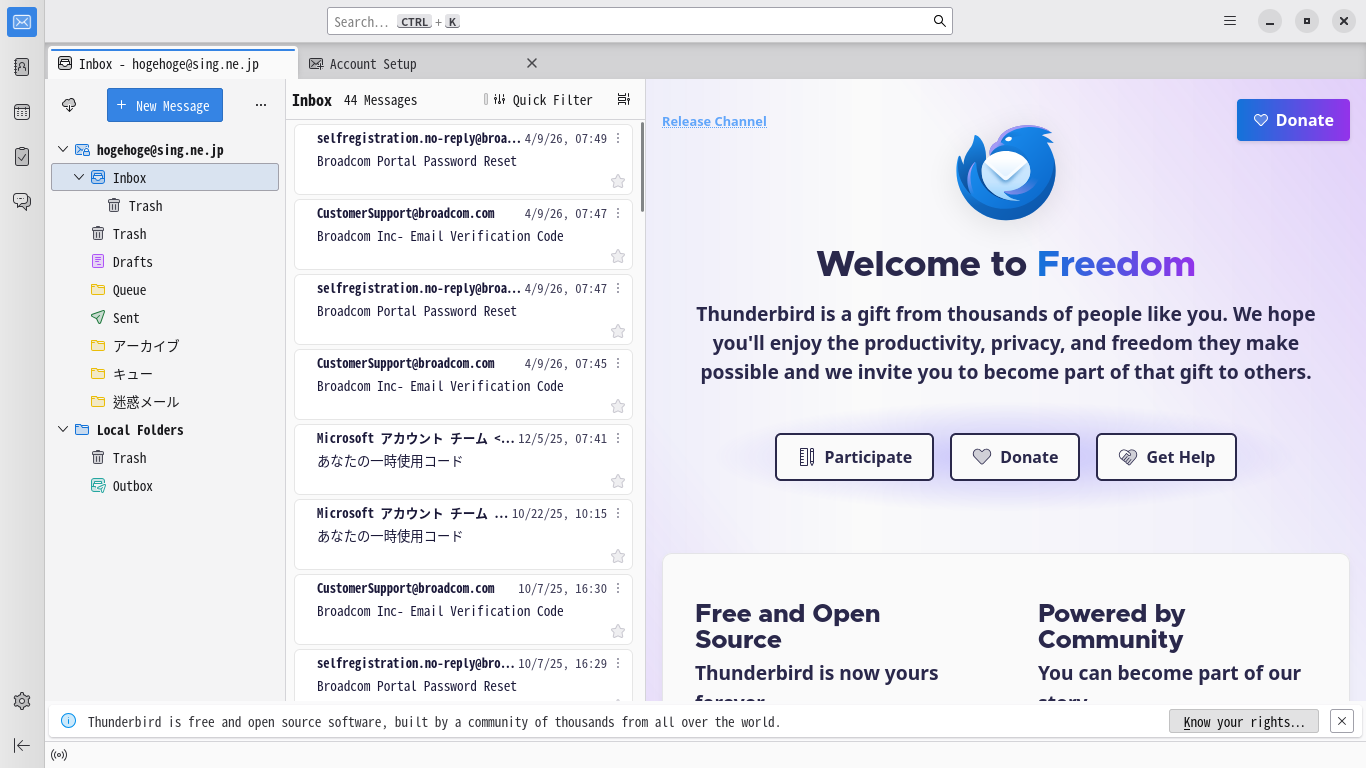The width and height of the screenshot is (1366, 768).
Task: Open folder pane options menu (three dots)
Action: tap(261, 105)
